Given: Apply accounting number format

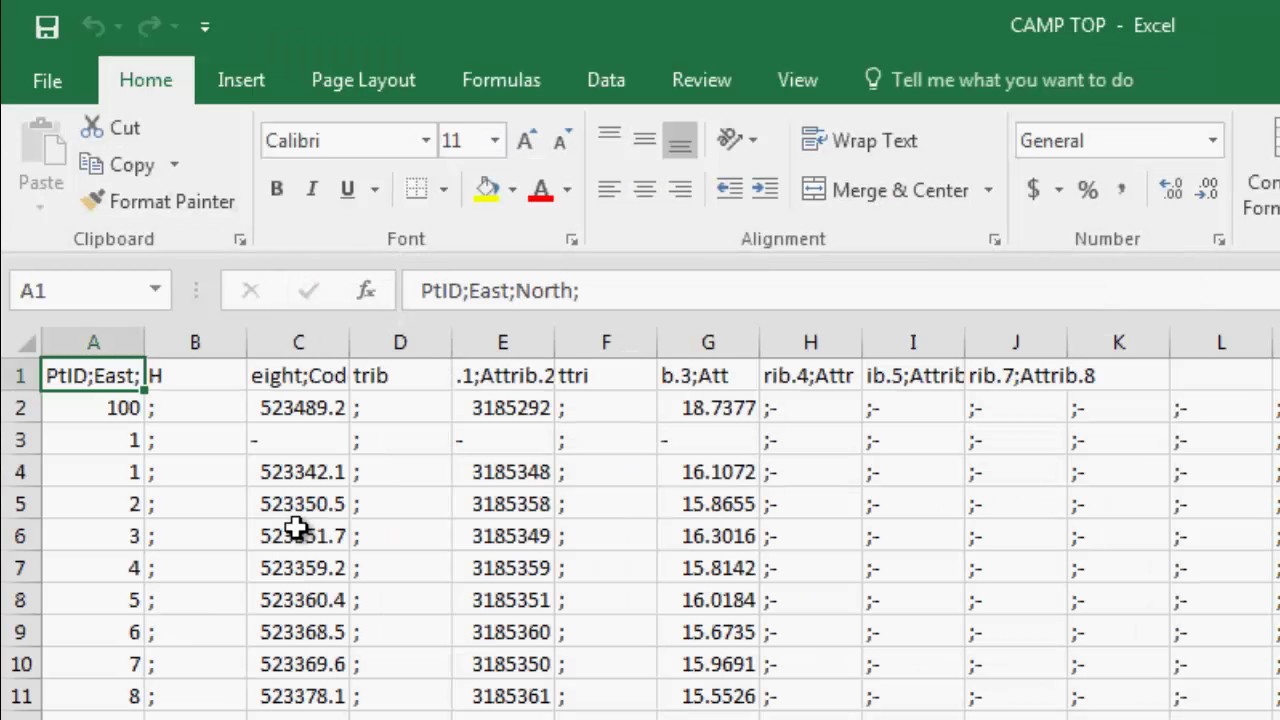Looking at the screenshot, I should coord(1033,189).
